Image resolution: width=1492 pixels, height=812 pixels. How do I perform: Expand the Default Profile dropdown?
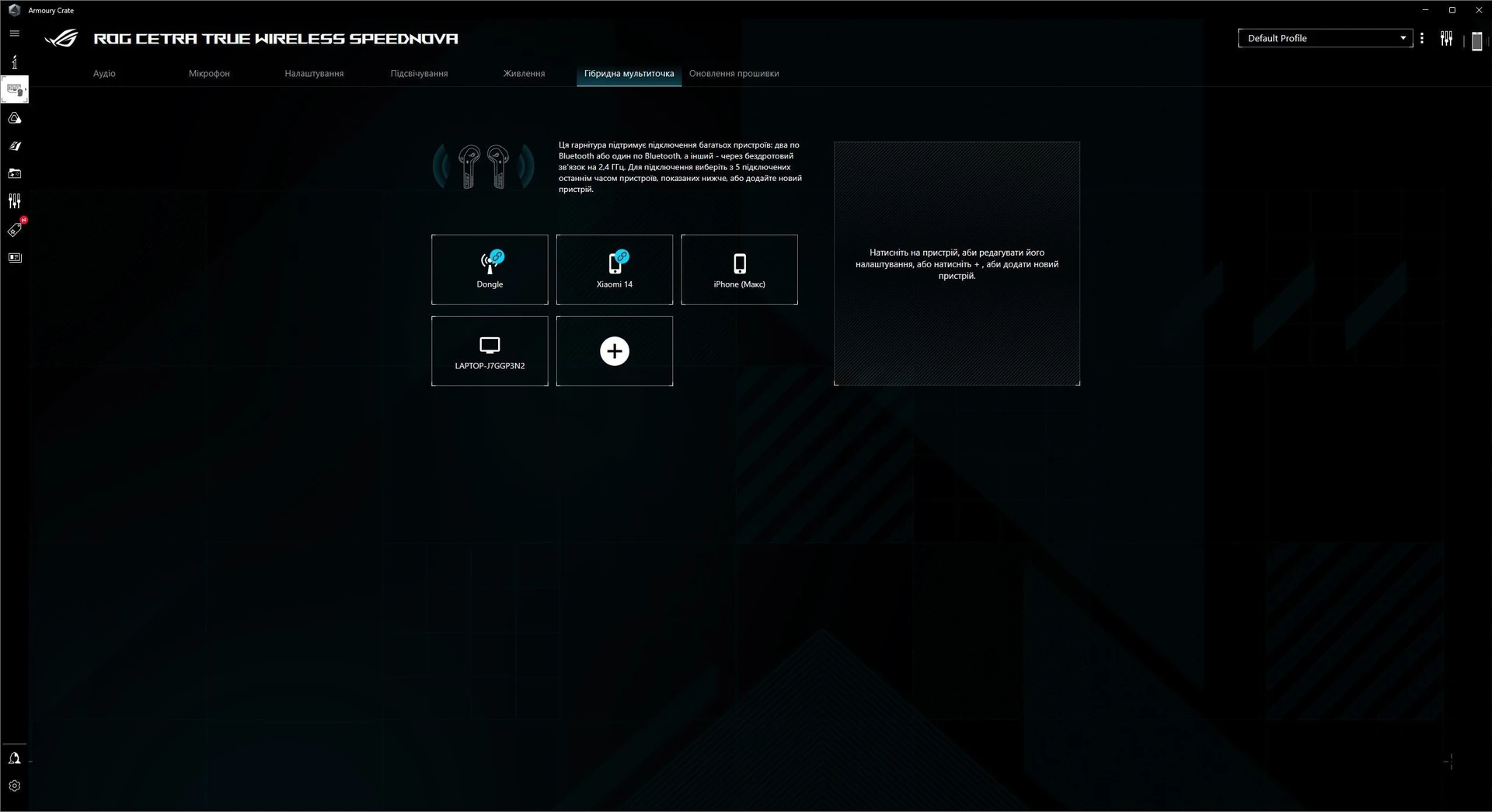tap(1325, 38)
